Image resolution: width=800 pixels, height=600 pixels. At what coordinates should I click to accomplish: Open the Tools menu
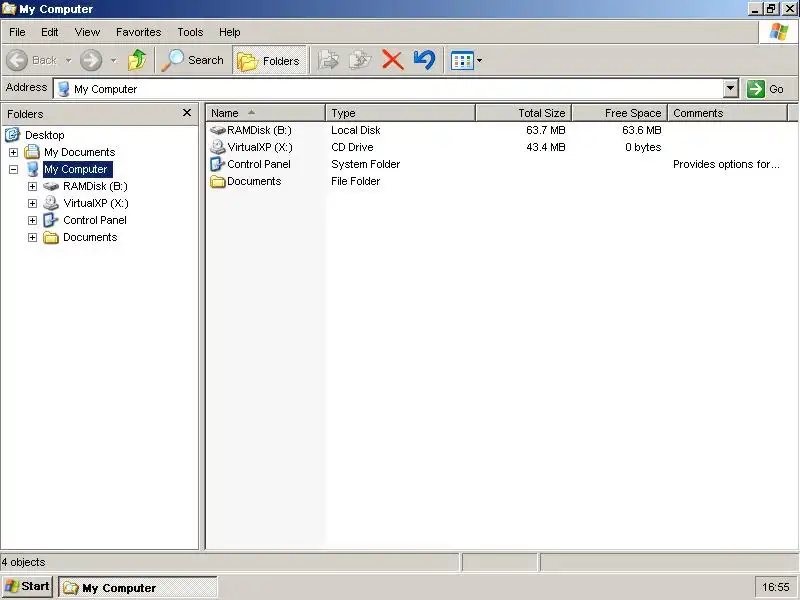[190, 32]
